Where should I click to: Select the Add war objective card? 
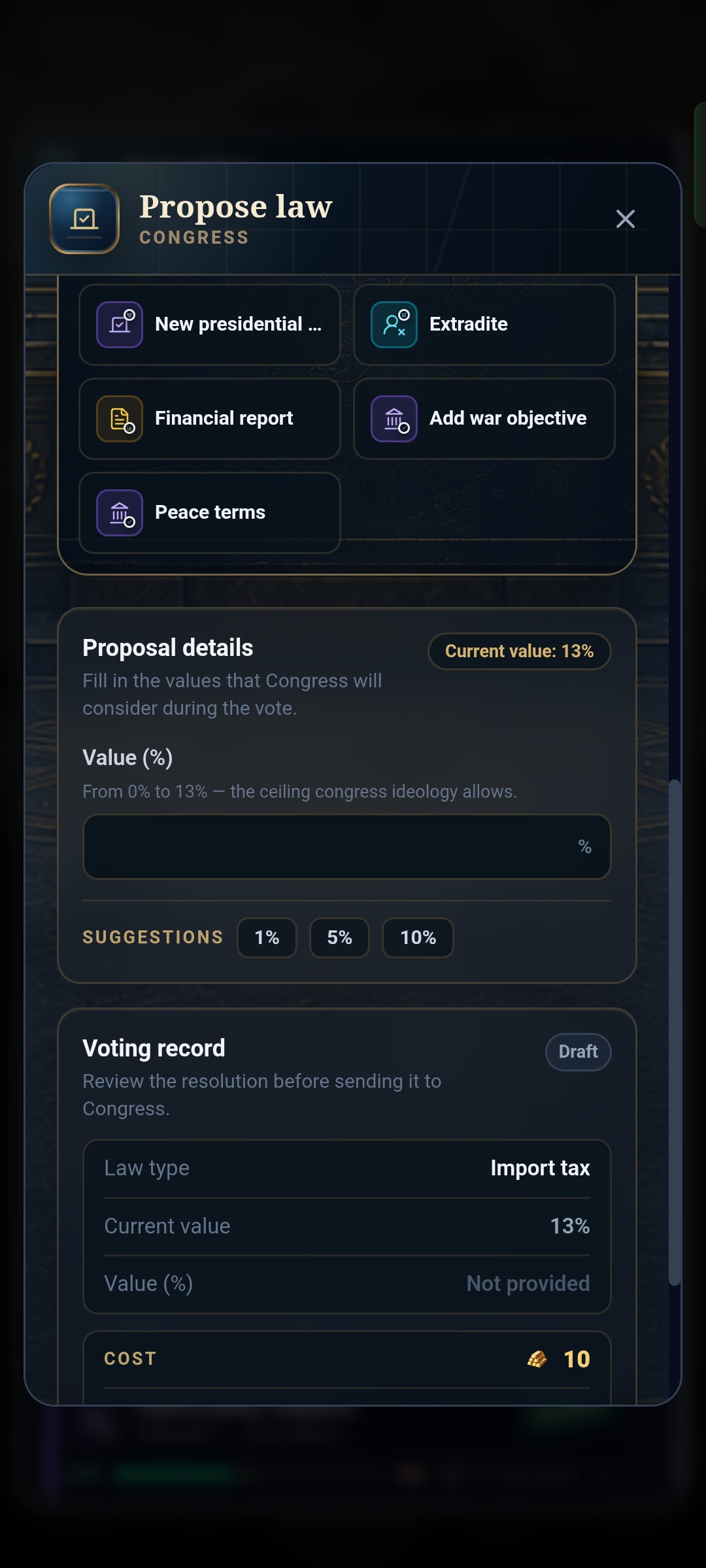point(484,419)
